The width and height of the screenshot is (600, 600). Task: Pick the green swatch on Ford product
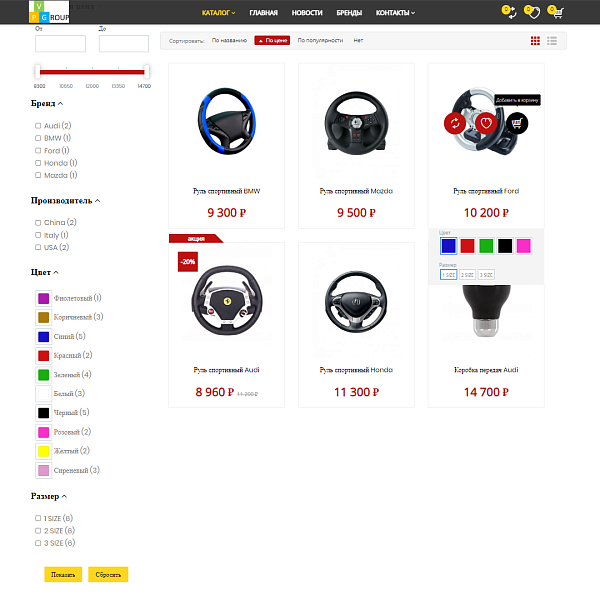click(486, 246)
